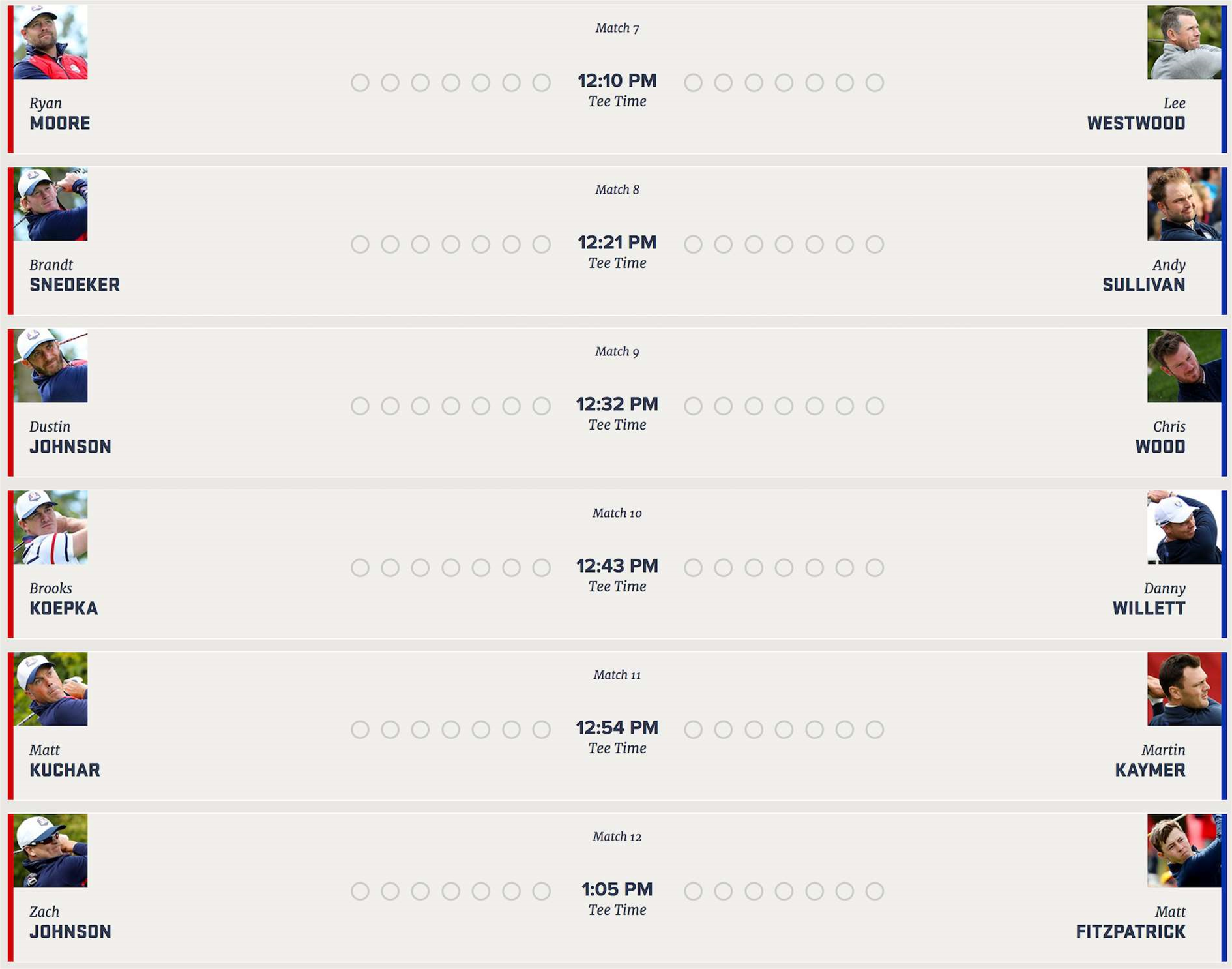Open Lee Westwood's player photo
Viewport: 1232px width, 969px height.
pos(1184,42)
